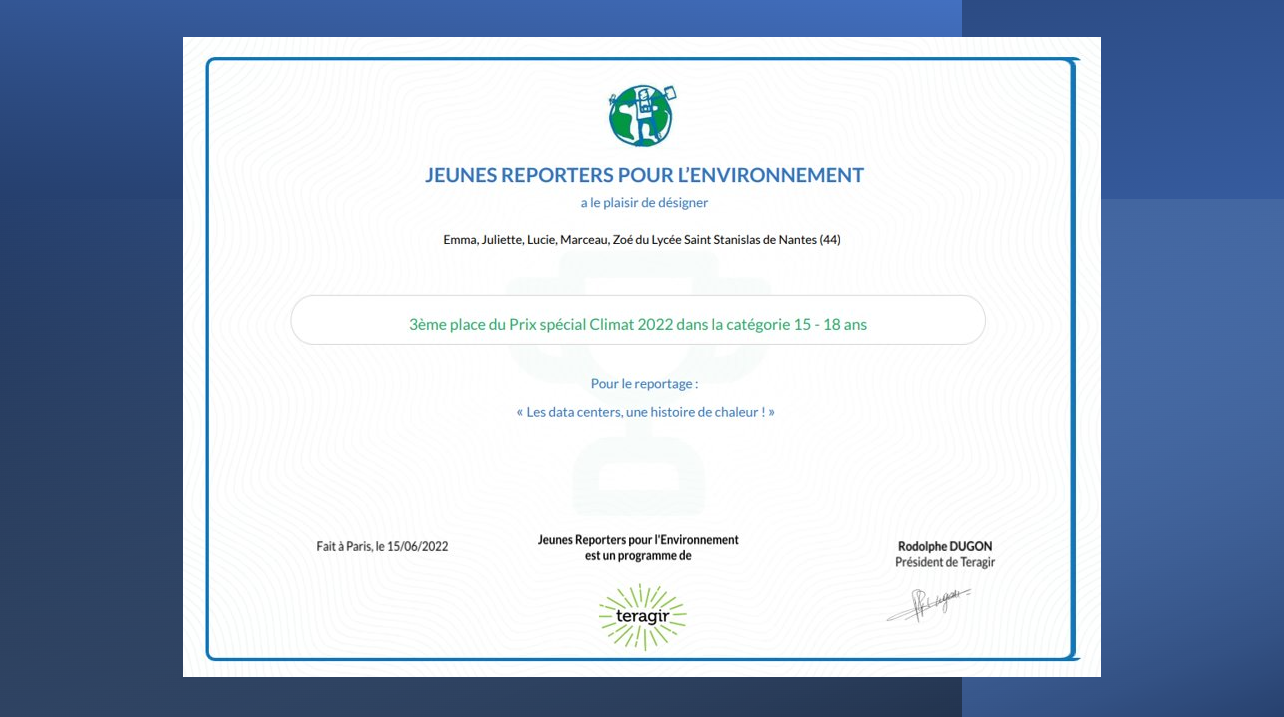Viewport: 1284px width, 717px height.
Task: Click the globe reporter logo at top
Action: 642,116
